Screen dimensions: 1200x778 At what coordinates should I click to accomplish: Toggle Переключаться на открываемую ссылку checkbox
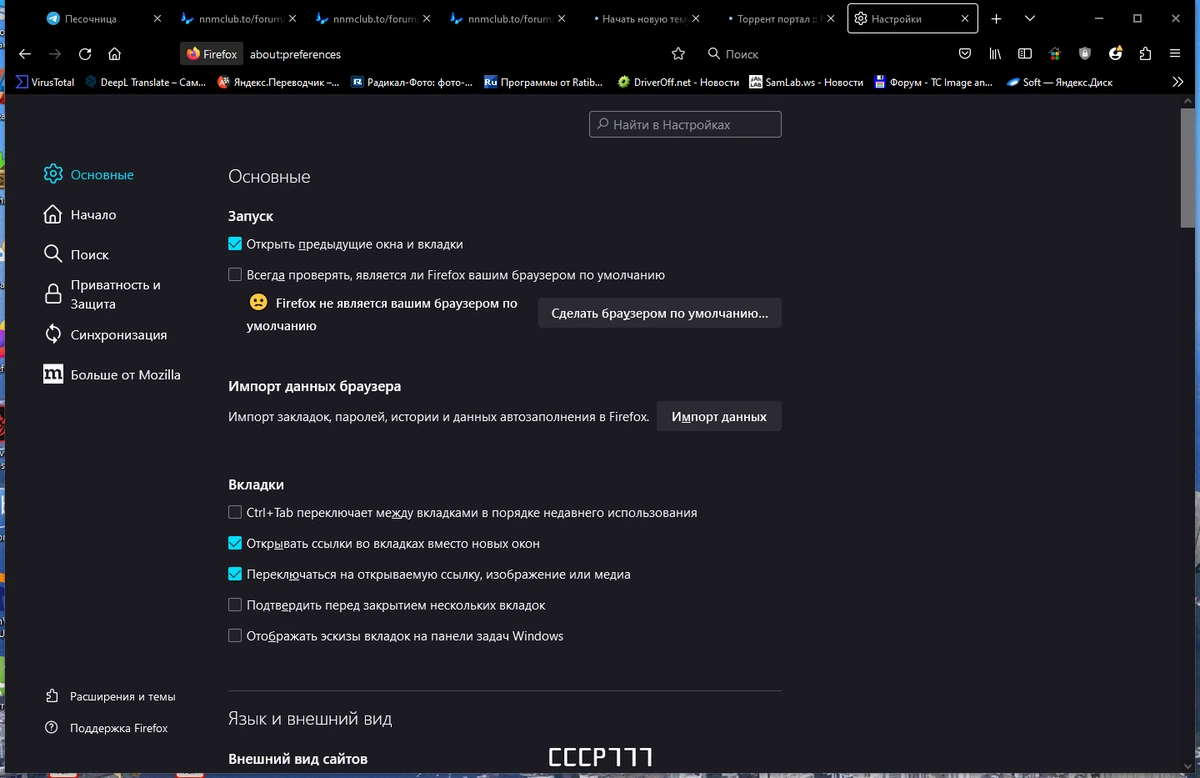(x=235, y=574)
